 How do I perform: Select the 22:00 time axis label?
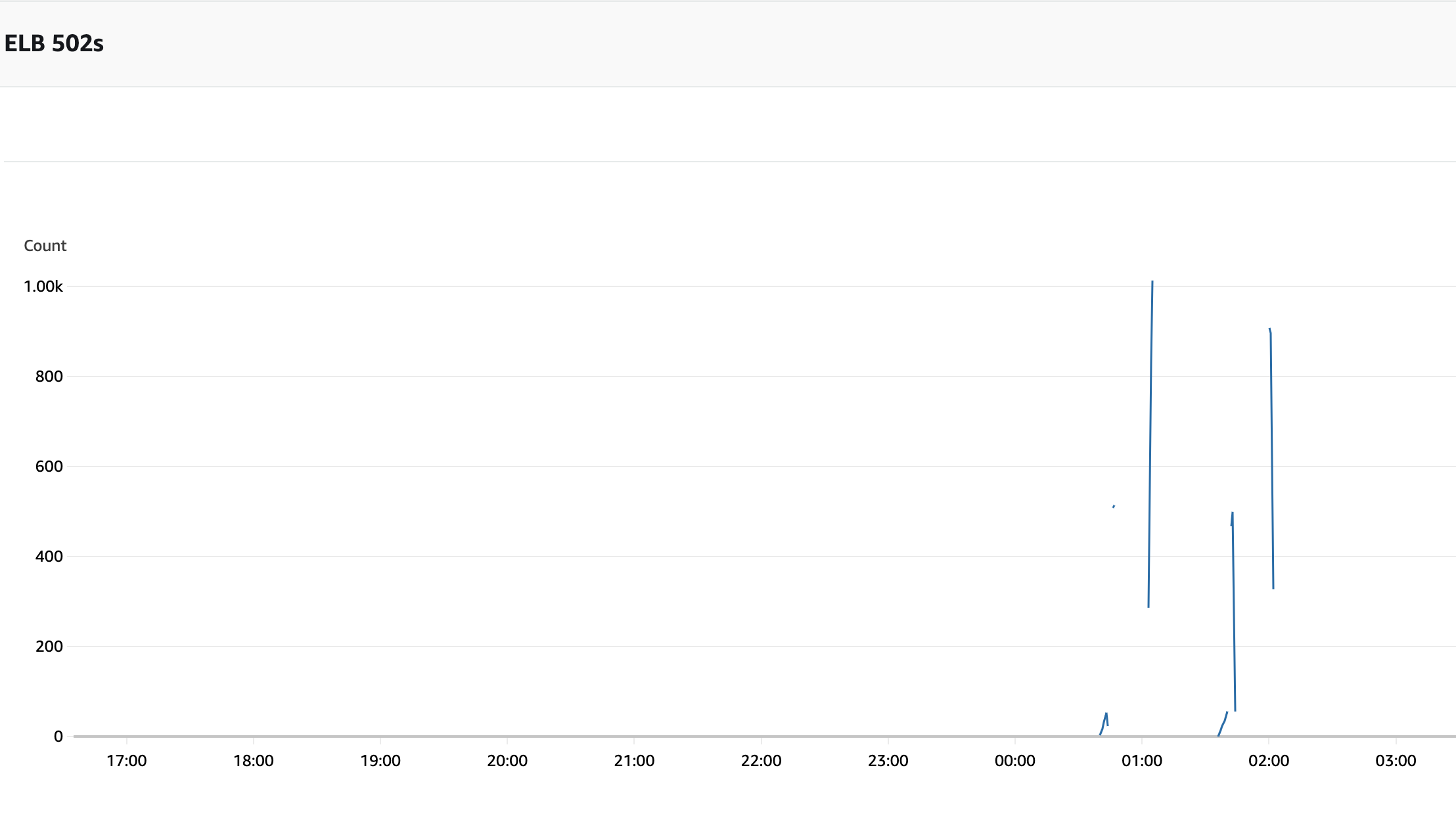761,761
